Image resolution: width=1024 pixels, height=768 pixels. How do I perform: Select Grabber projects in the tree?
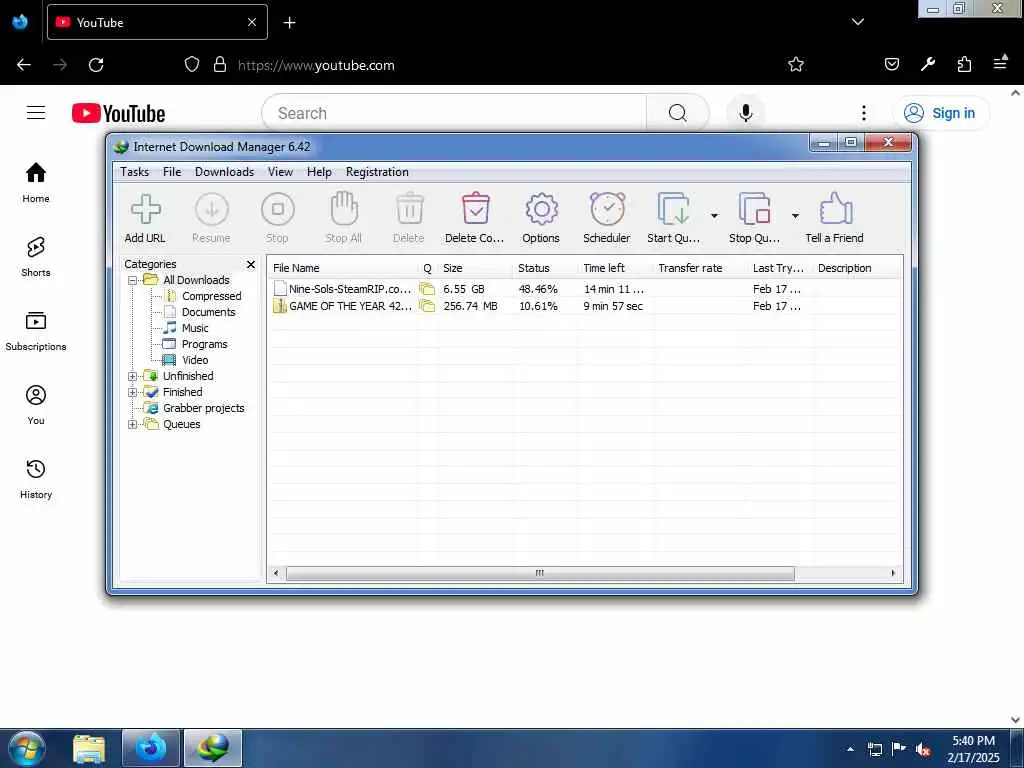pyautogui.click(x=203, y=408)
